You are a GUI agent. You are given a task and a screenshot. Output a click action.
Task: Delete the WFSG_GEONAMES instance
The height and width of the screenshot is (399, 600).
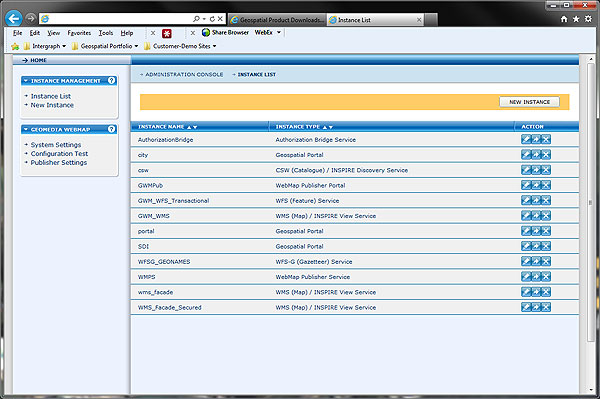click(546, 261)
